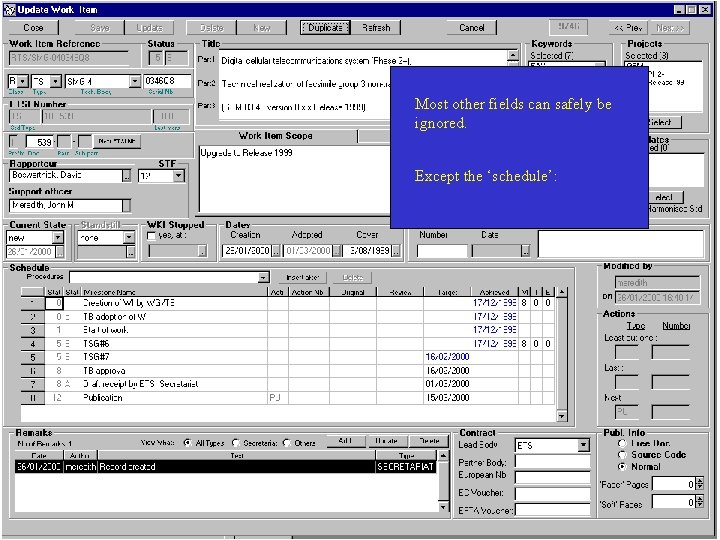Expand the Schedule Procedures dropdown
Screen dimensions: 720x540
(x=263, y=277)
